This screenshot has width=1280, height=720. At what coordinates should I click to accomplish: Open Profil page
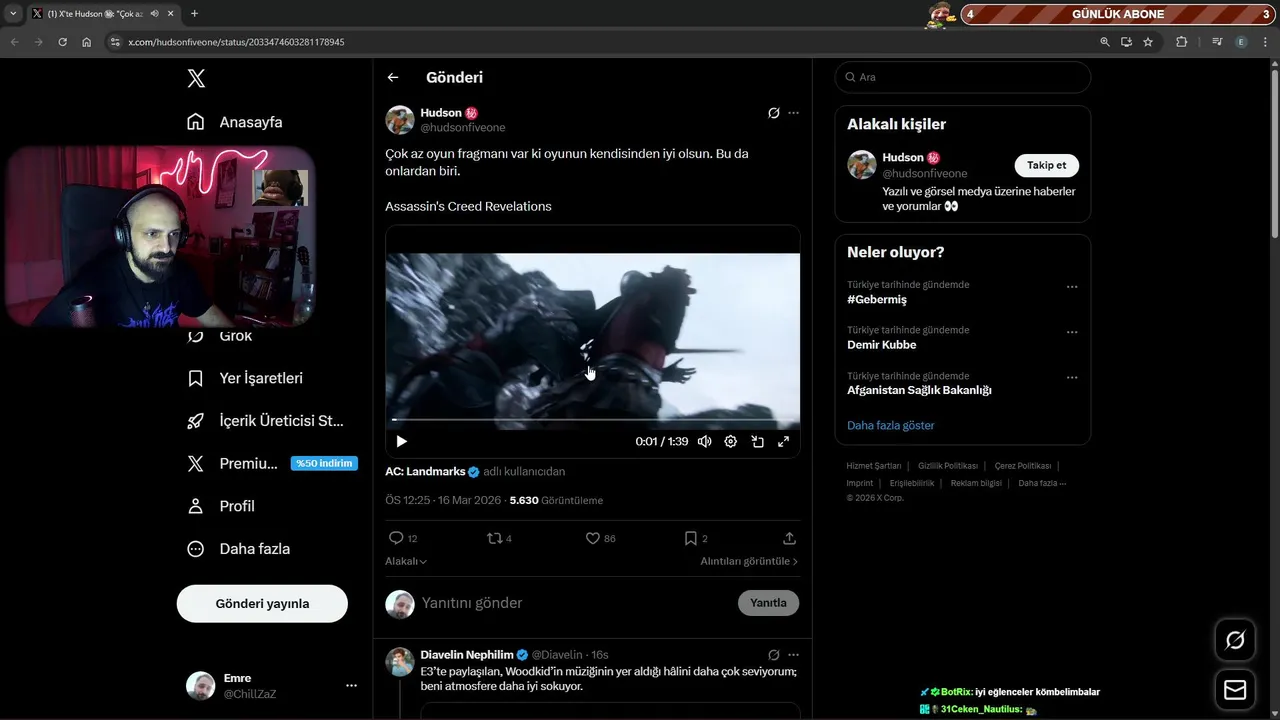click(x=221, y=506)
